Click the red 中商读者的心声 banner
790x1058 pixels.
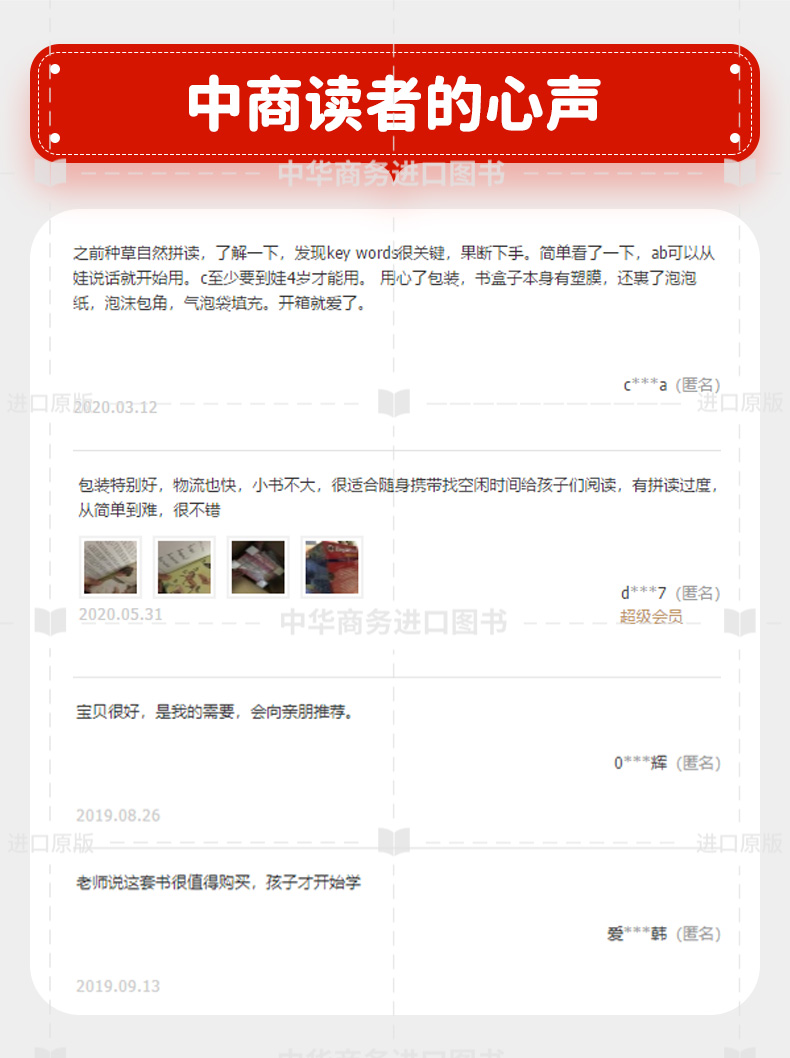coord(395,103)
